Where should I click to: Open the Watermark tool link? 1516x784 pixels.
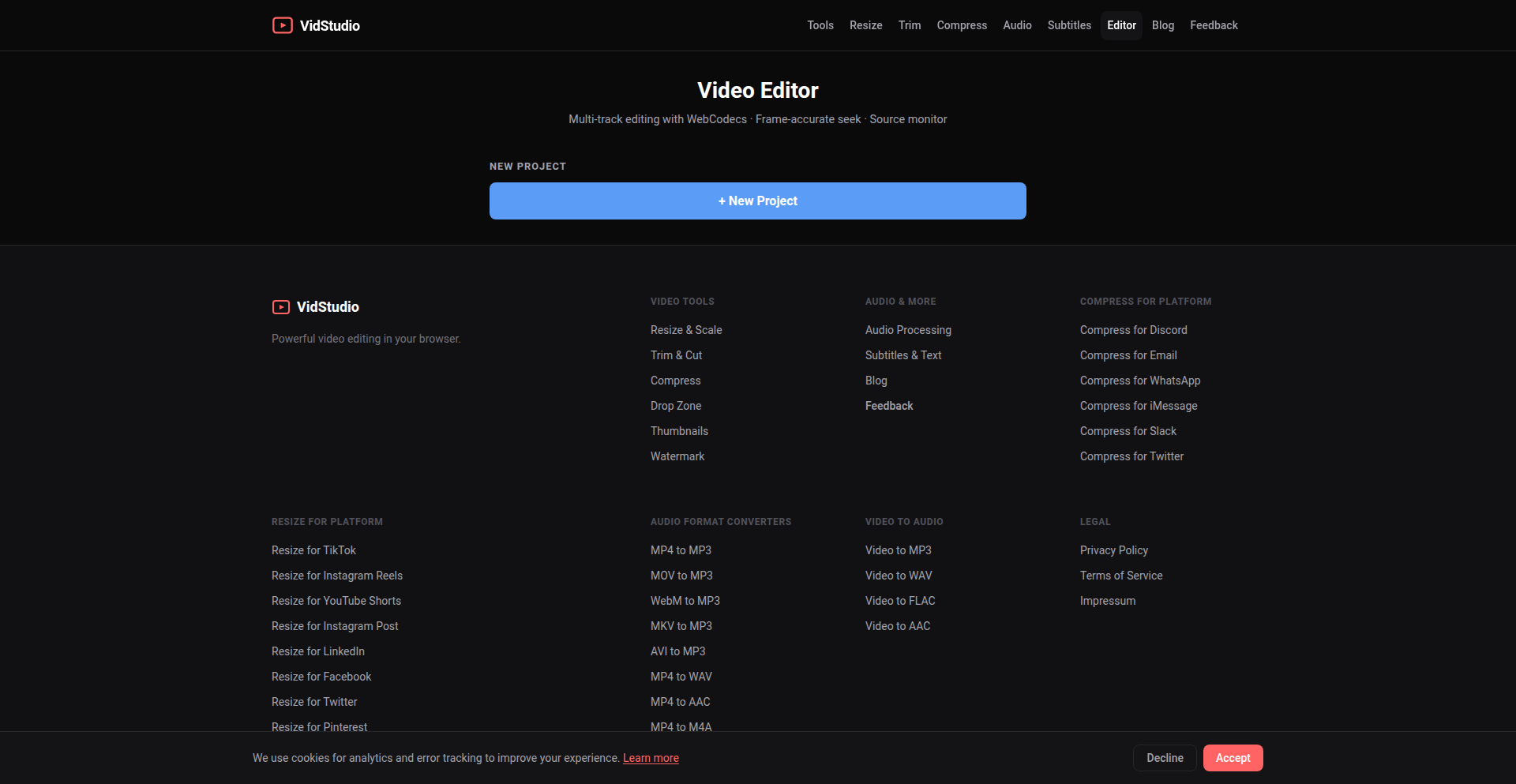tap(677, 456)
